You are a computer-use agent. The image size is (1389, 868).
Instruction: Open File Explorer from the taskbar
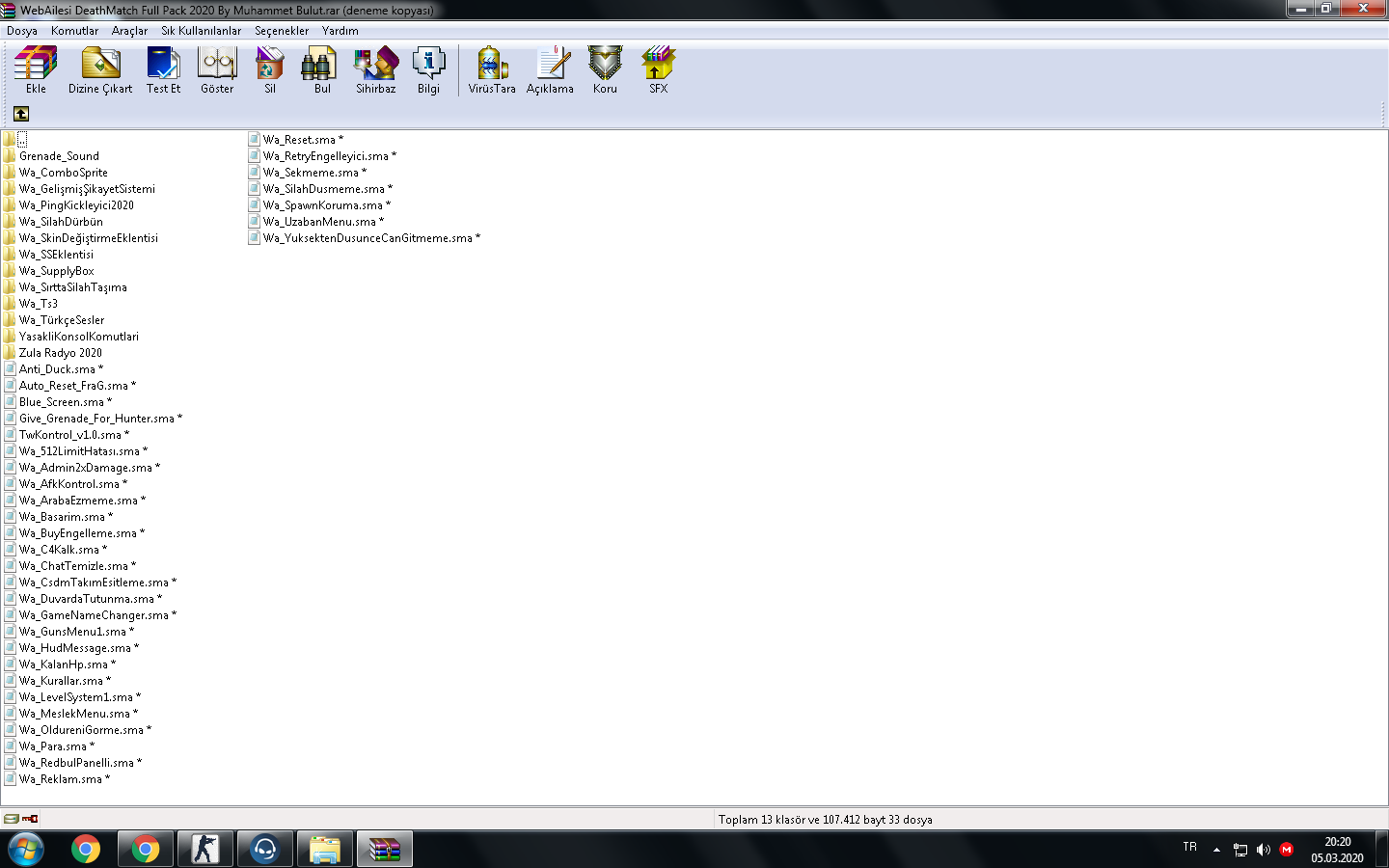point(324,850)
